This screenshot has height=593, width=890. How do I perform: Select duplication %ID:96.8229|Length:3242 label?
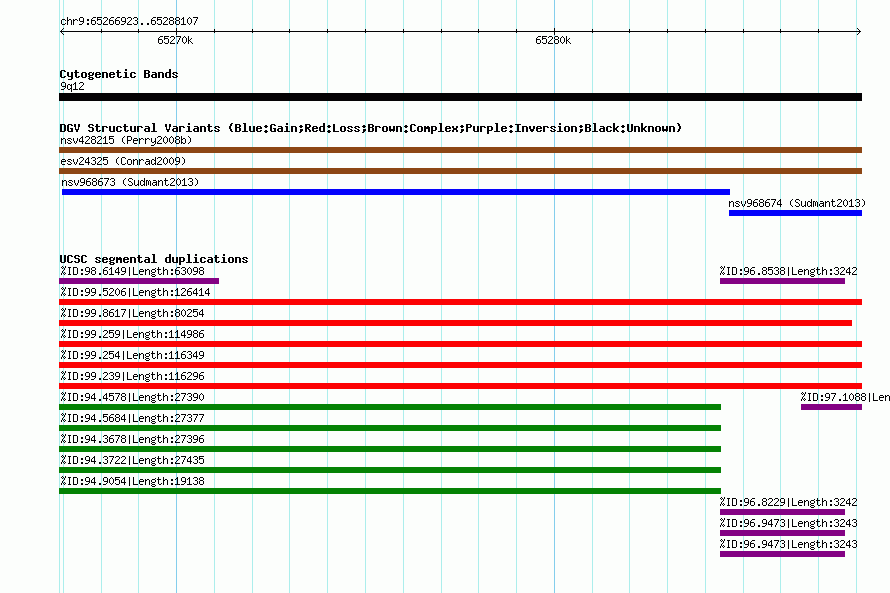[788, 502]
